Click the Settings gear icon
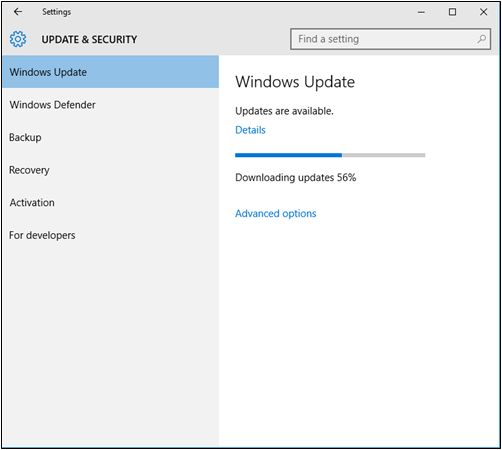This screenshot has width=502, height=450. pyautogui.click(x=18, y=39)
